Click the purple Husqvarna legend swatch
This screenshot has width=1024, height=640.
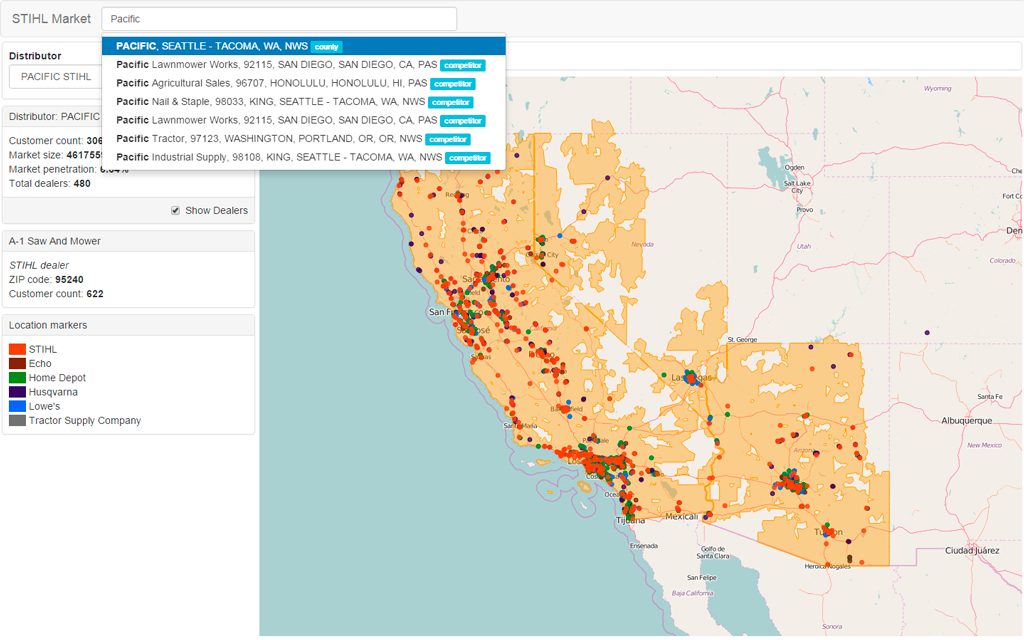pos(17,392)
